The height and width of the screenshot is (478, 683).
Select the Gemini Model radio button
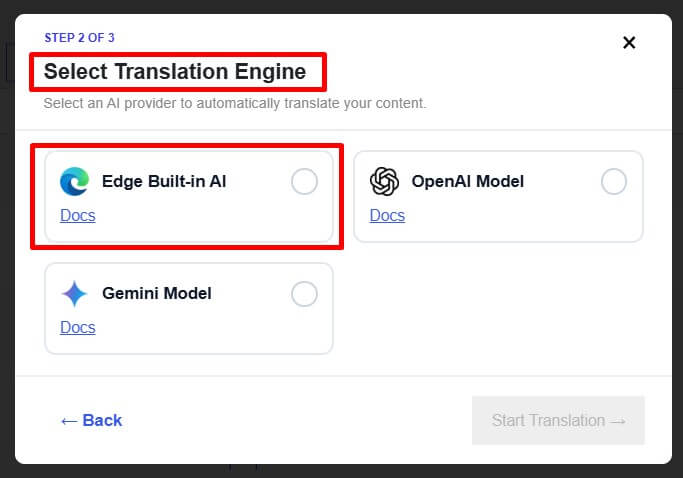[304, 294]
